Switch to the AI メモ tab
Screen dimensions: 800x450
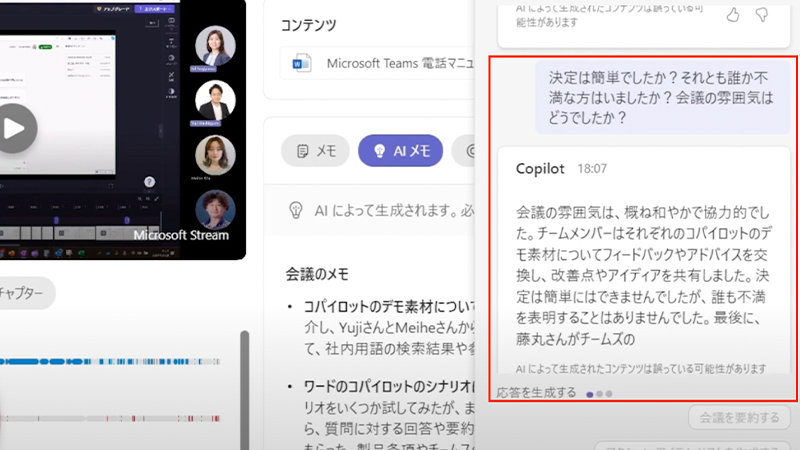pyautogui.click(x=400, y=151)
